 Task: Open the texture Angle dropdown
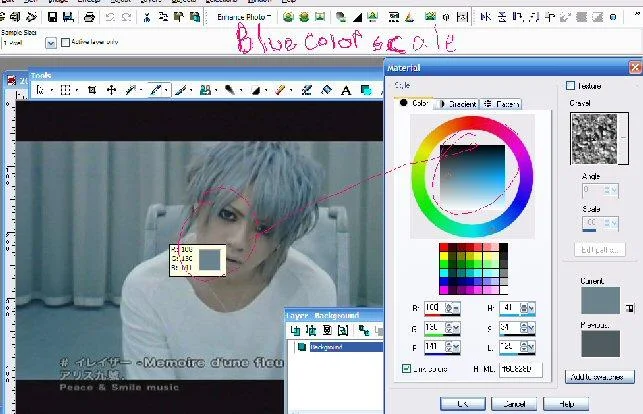pyautogui.click(x=614, y=190)
